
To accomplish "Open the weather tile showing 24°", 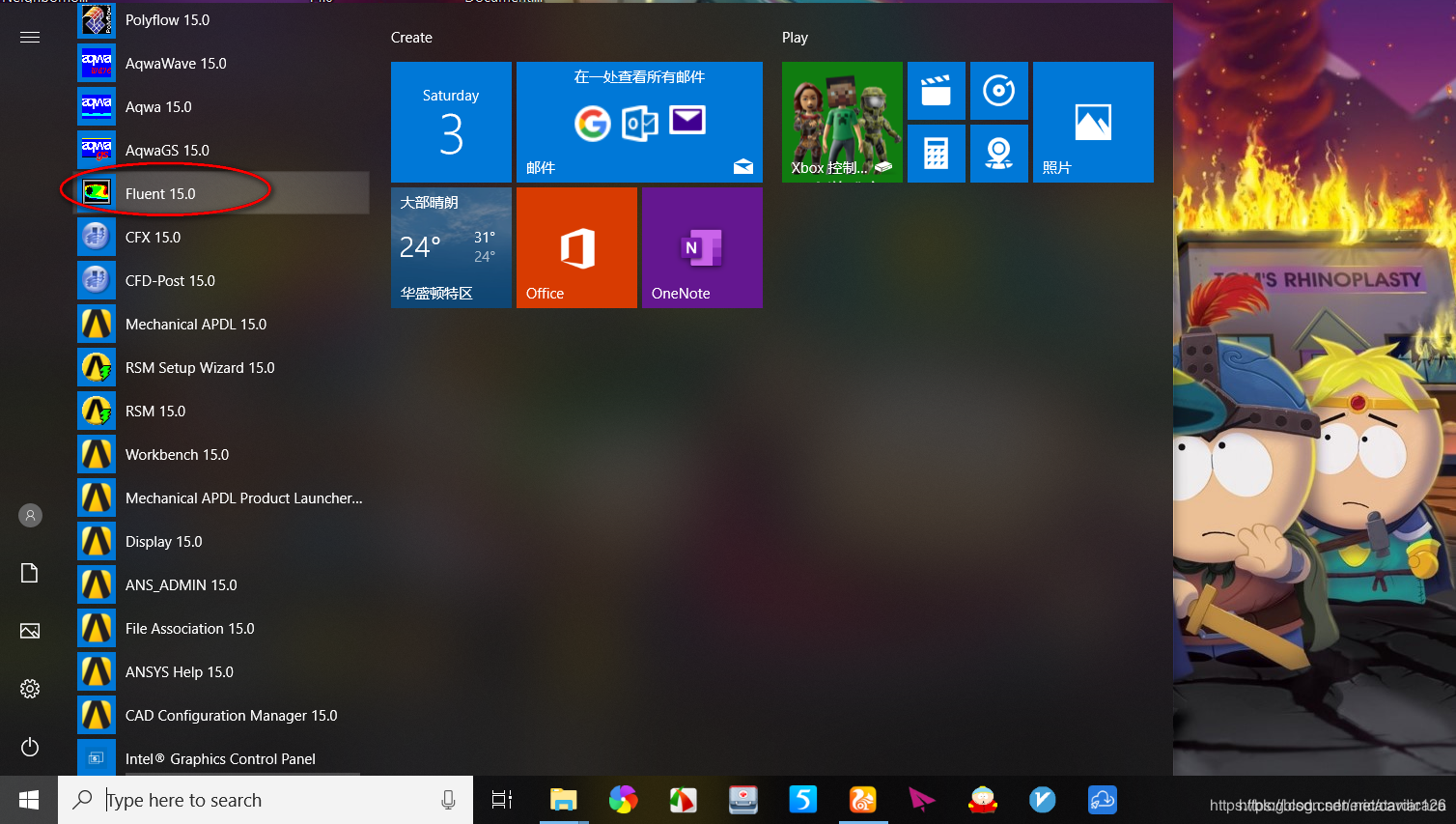I will (x=451, y=247).
